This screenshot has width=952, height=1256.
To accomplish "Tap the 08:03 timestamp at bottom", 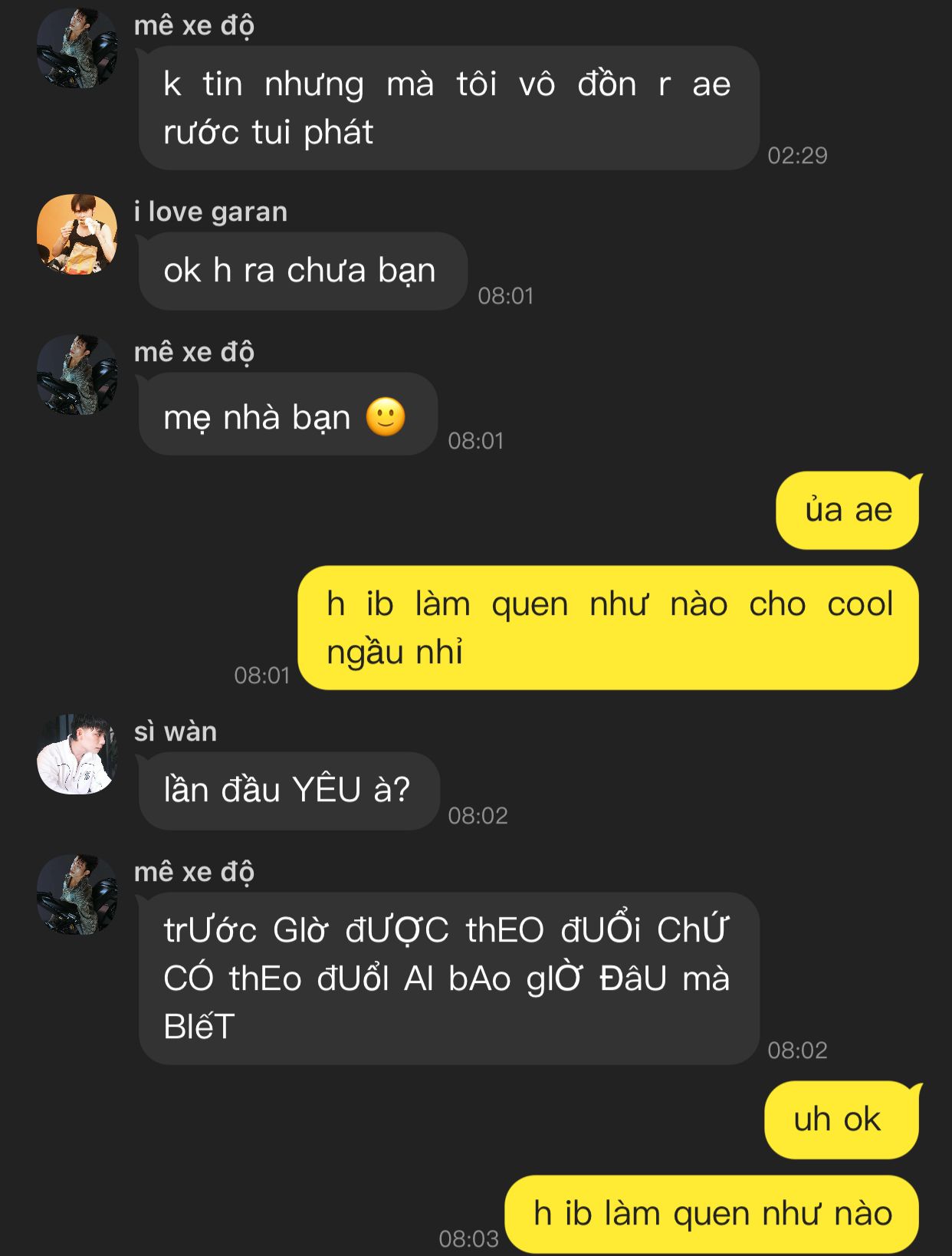I will coord(468,1238).
